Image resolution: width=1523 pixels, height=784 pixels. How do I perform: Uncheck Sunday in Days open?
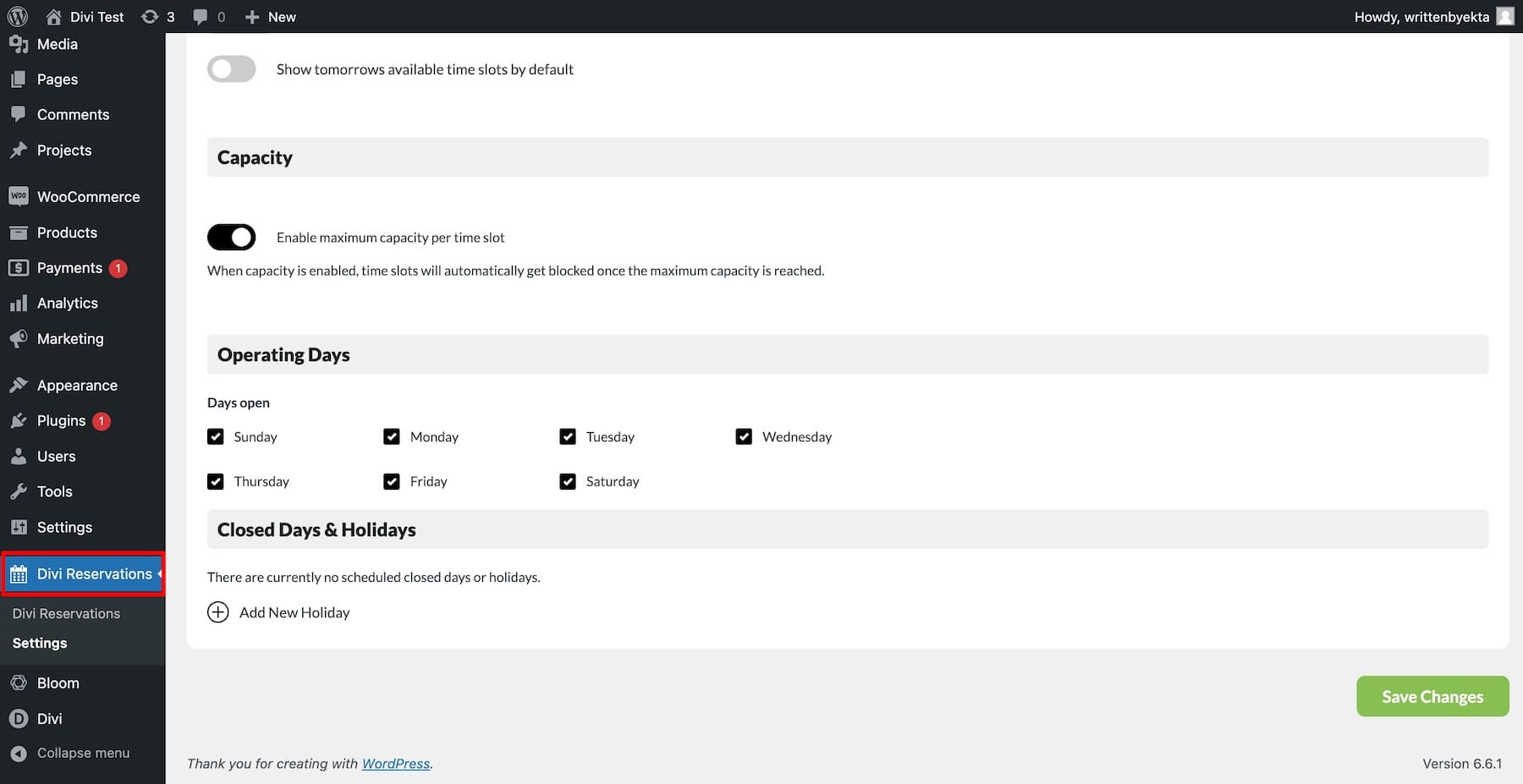(x=216, y=436)
